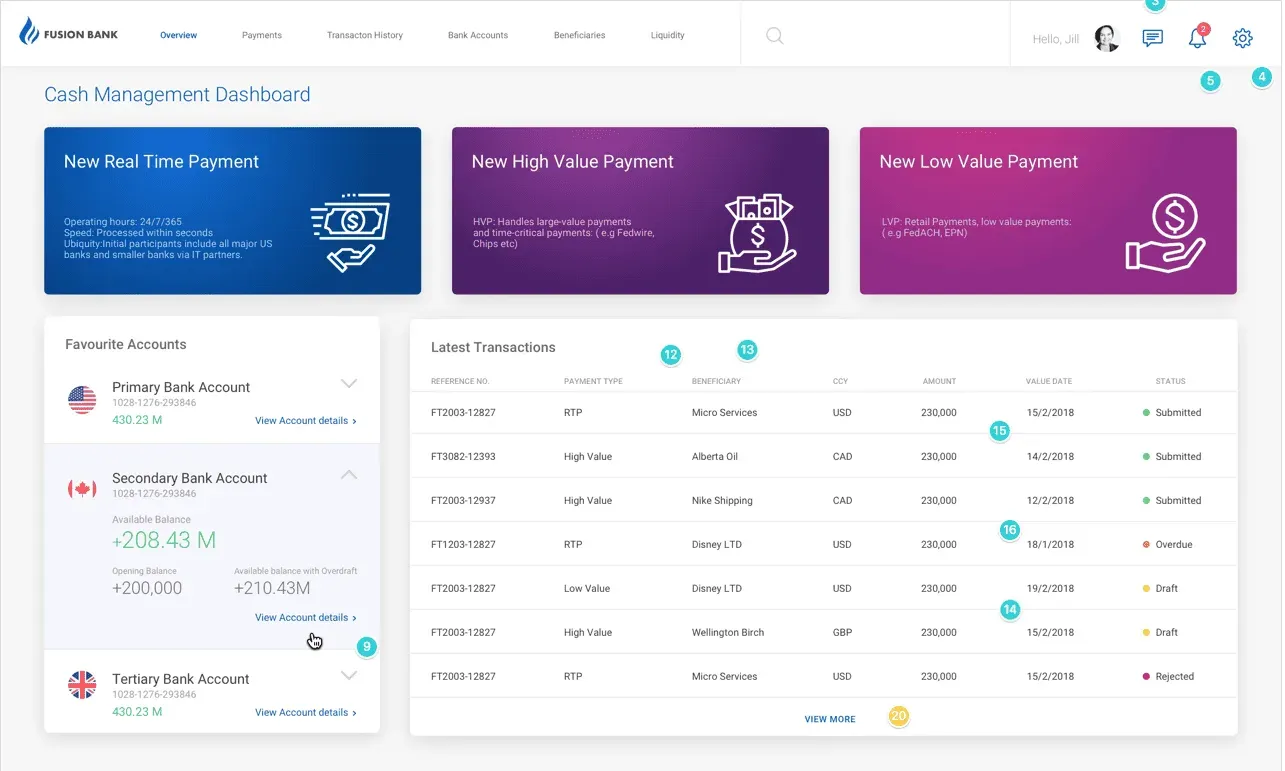
Task: Click the Favourite Accounts heading
Action: [x=126, y=344]
